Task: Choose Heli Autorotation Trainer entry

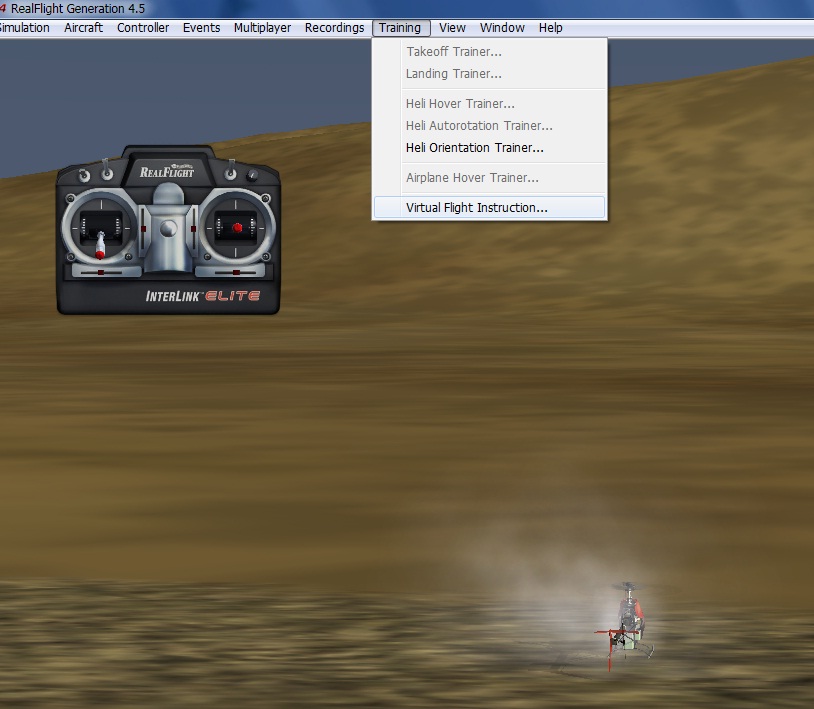Action: [489, 126]
